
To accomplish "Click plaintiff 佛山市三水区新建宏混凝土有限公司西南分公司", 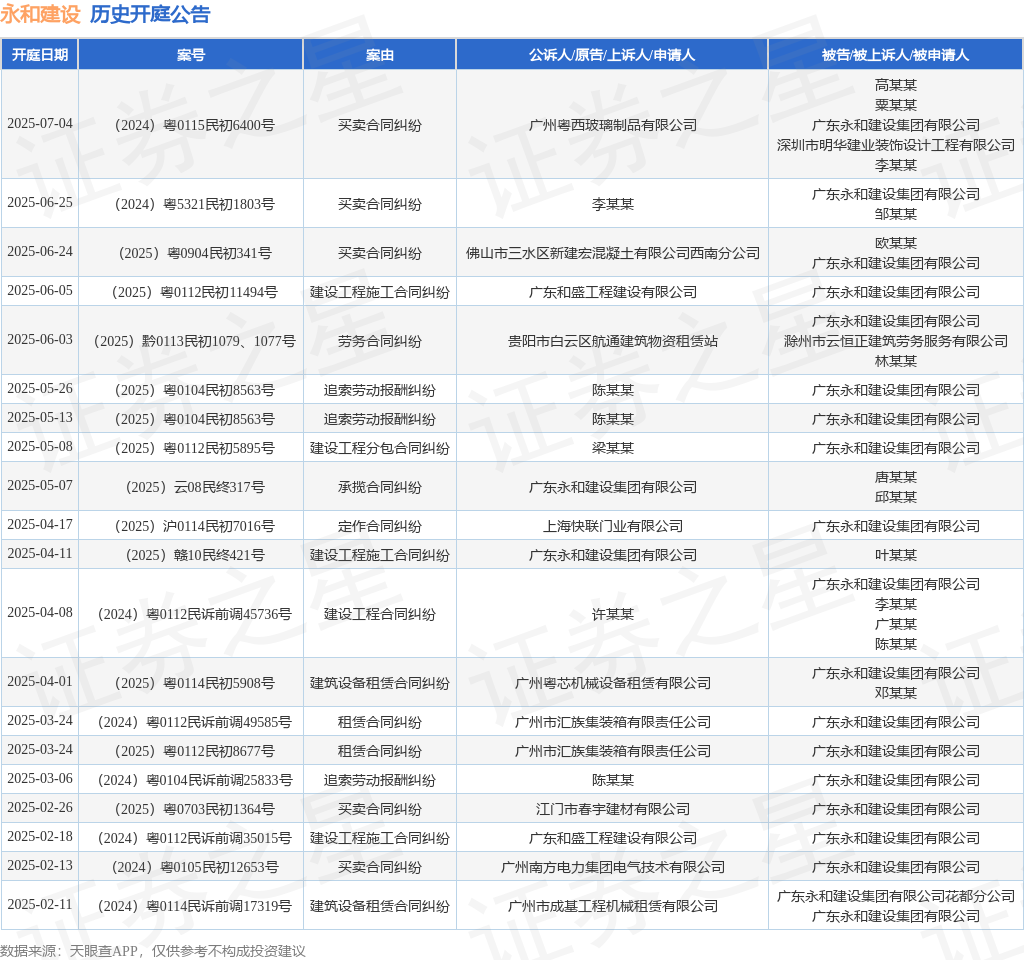I will click(612, 253).
